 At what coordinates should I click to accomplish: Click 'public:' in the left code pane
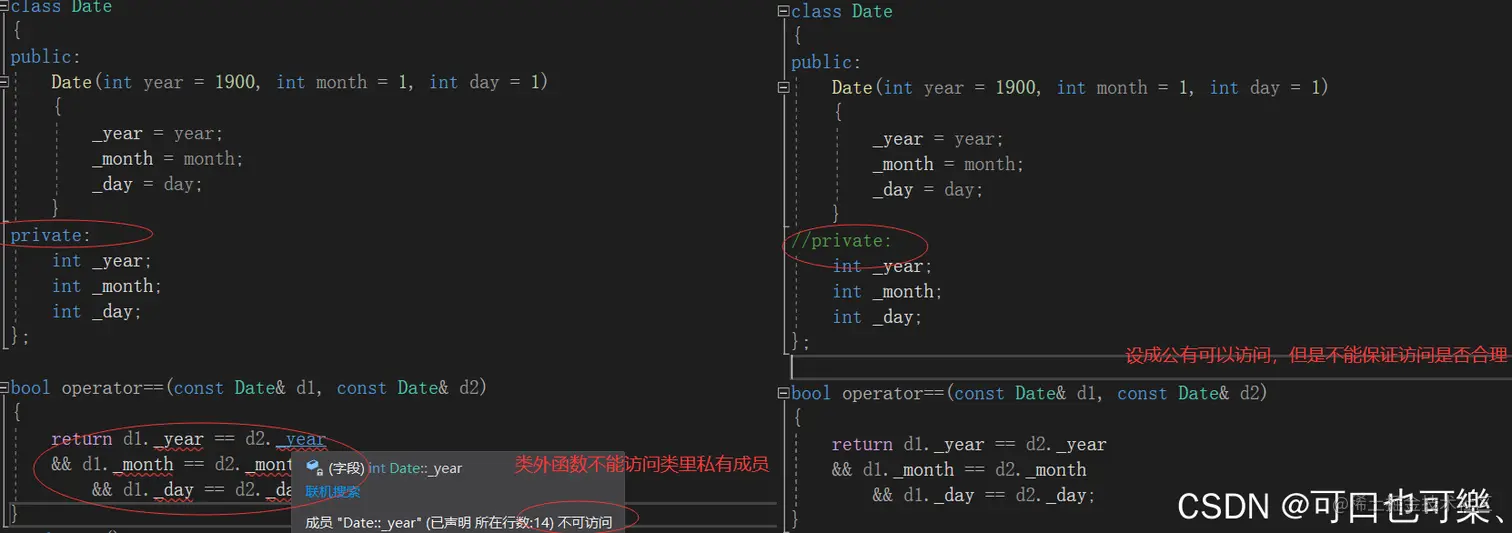click(x=45, y=57)
